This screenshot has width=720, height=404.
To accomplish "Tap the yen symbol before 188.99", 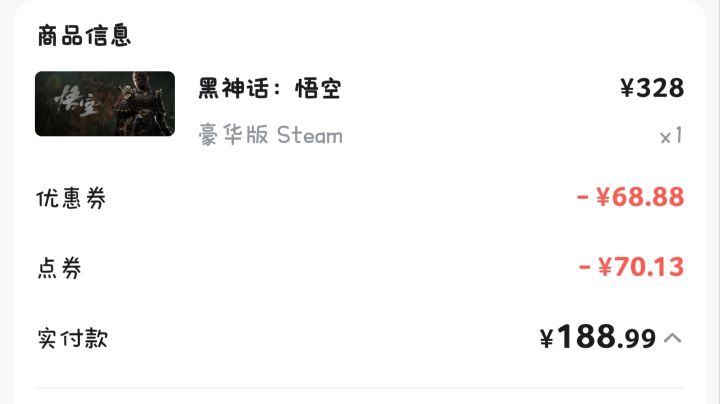I will [x=546, y=339].
